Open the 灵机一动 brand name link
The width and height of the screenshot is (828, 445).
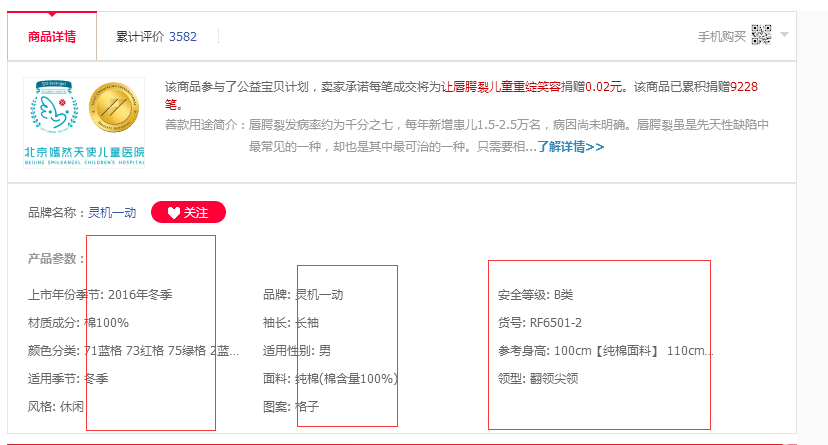(112, 213)
